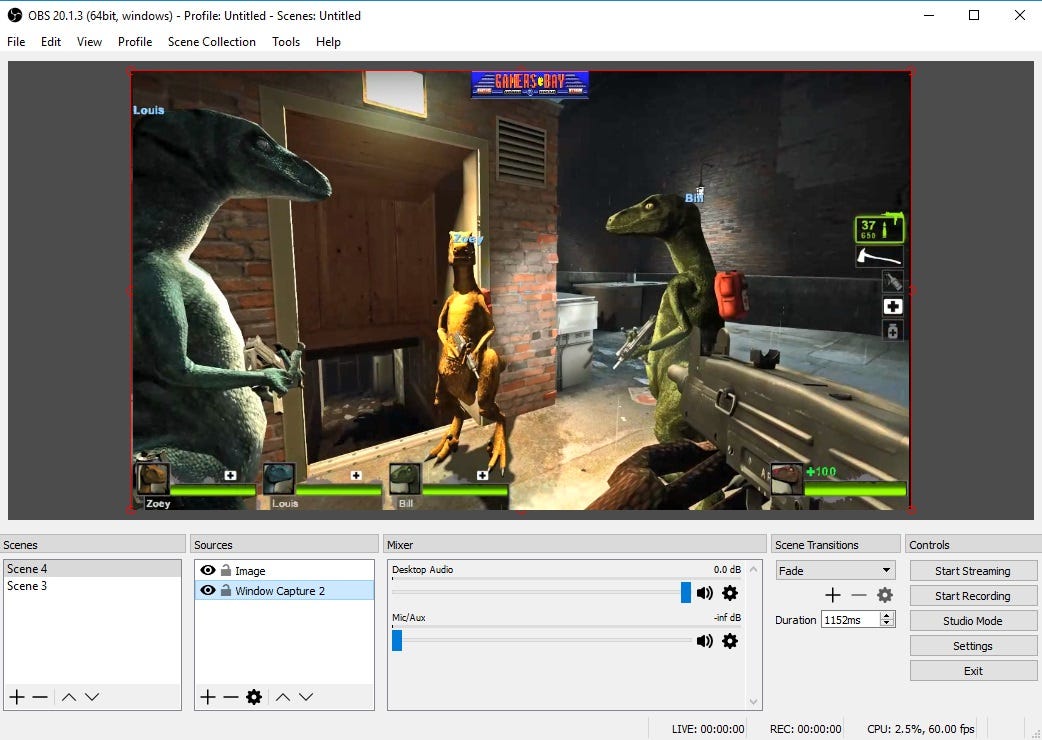Enable Studio Mode
This screenshot has width=1042, height=740.
coord(973,620)
